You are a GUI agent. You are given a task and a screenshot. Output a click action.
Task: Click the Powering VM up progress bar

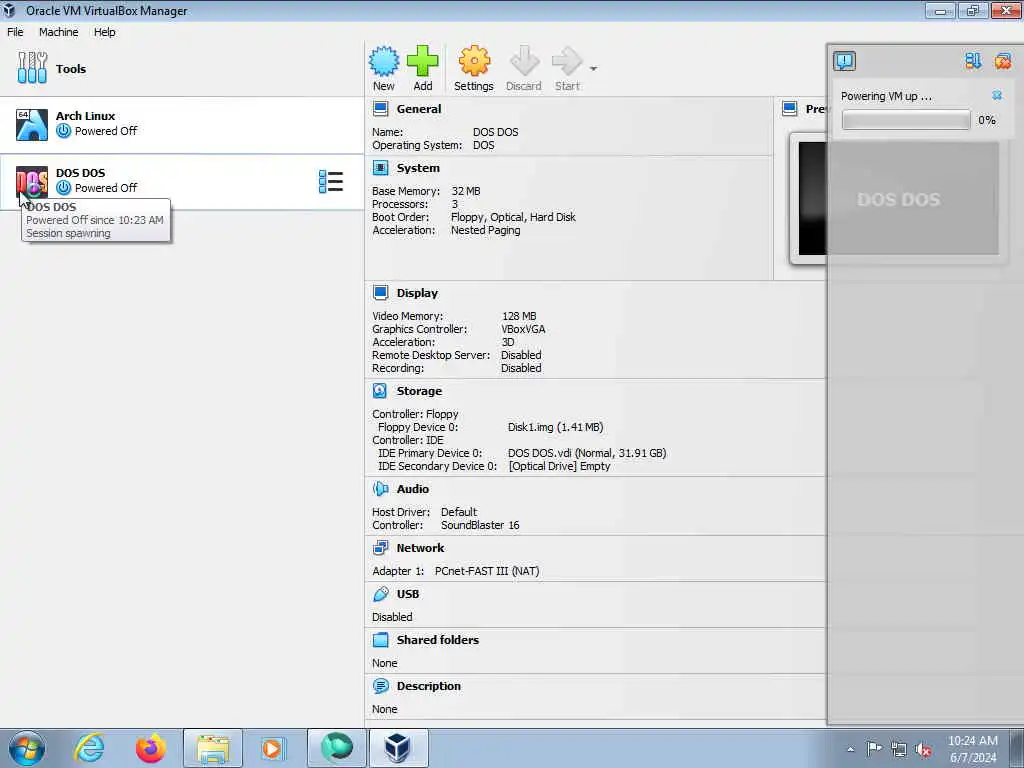click(x=906, y=120)
